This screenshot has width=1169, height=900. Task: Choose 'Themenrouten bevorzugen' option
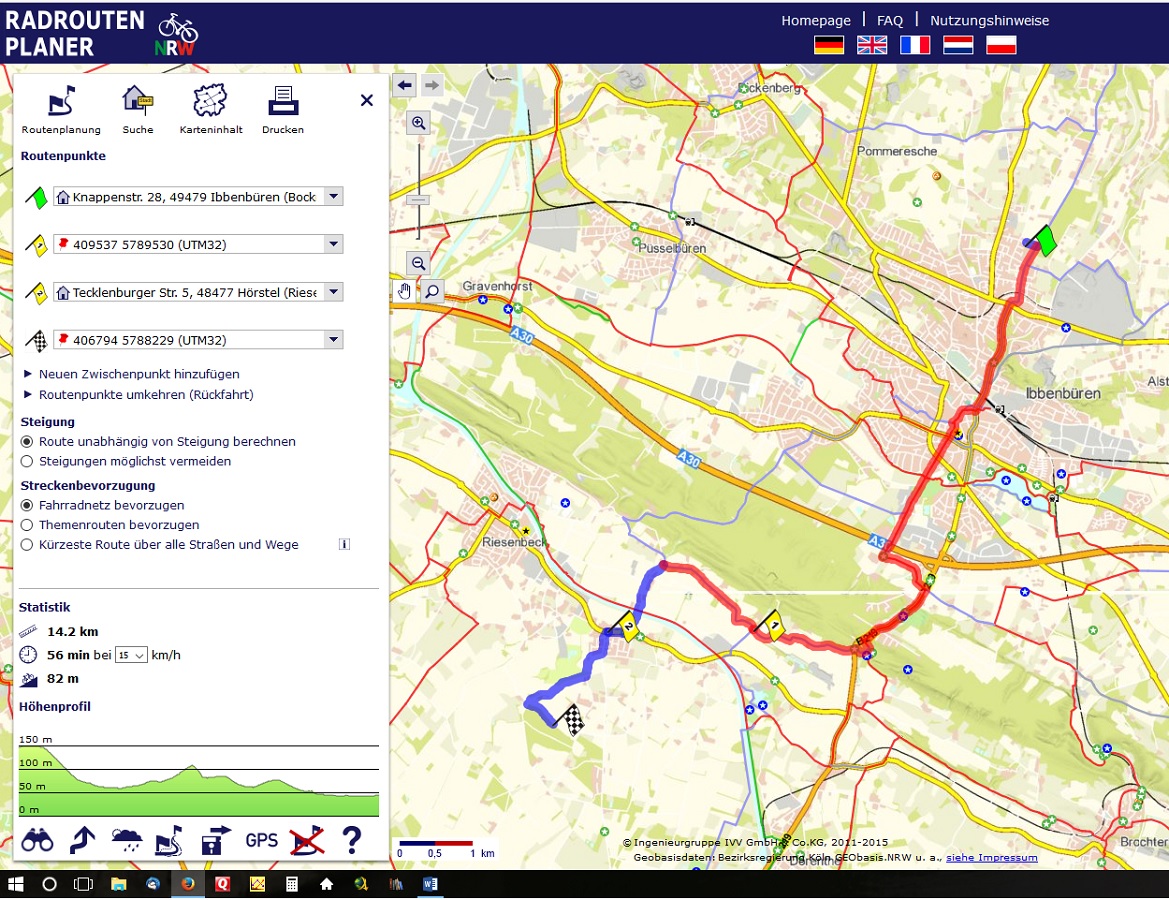point(27,525)
